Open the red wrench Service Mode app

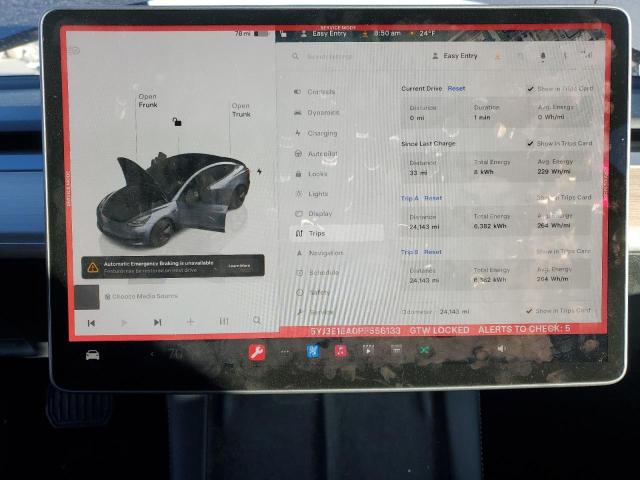coord(257,352)
